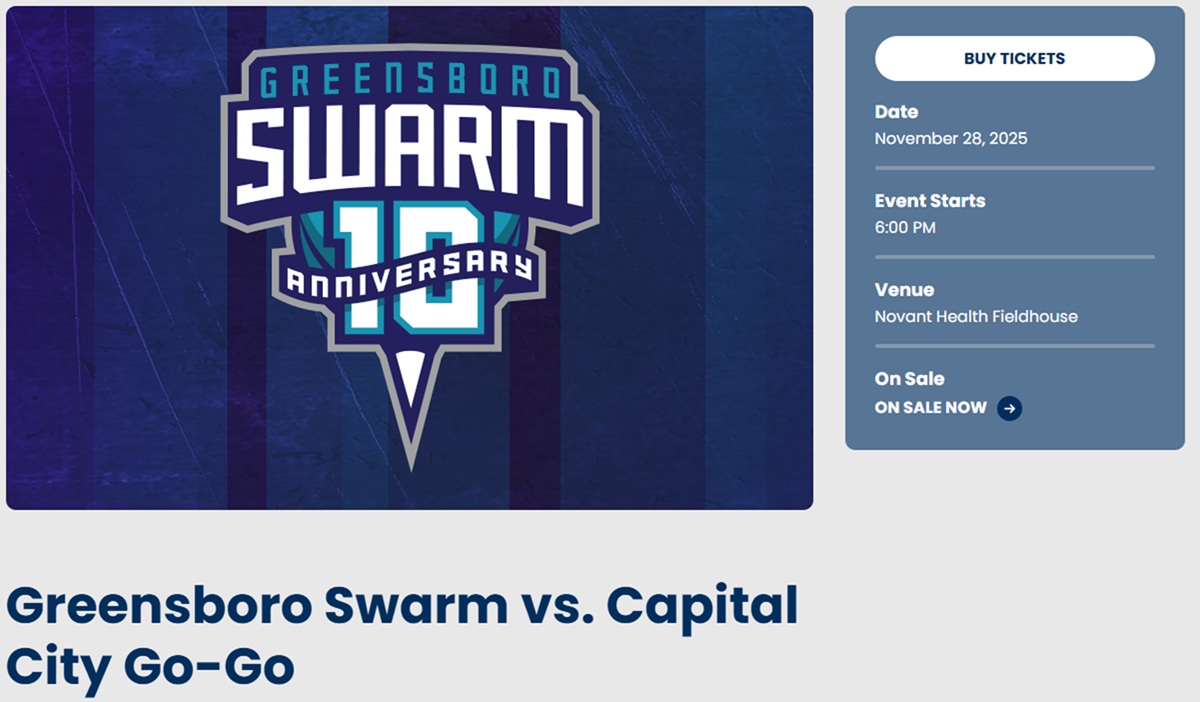Click the 6:00 PM start time
The width and height of the screenshot is (1200, 702).
click(x=905, y=227)
